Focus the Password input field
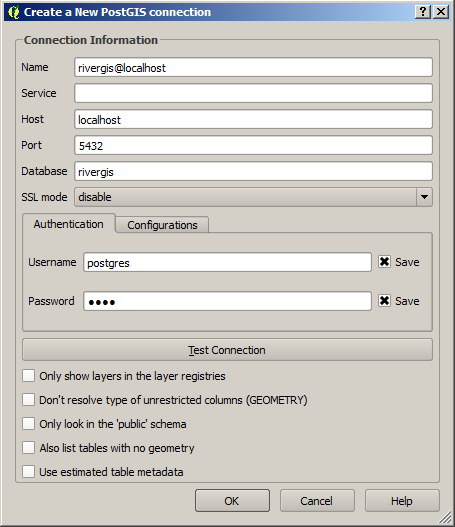455x527 pixels. coord(228,301)
